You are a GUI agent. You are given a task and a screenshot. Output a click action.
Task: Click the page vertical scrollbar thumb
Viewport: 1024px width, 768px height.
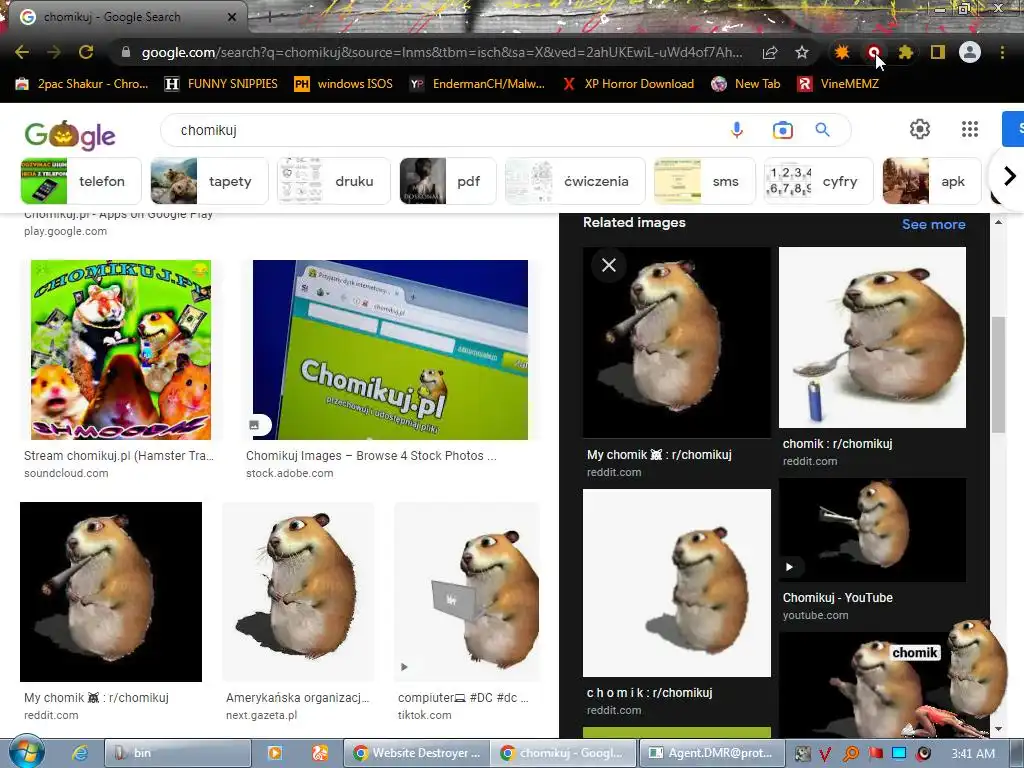pyautogui.click(x=998, y=374)
